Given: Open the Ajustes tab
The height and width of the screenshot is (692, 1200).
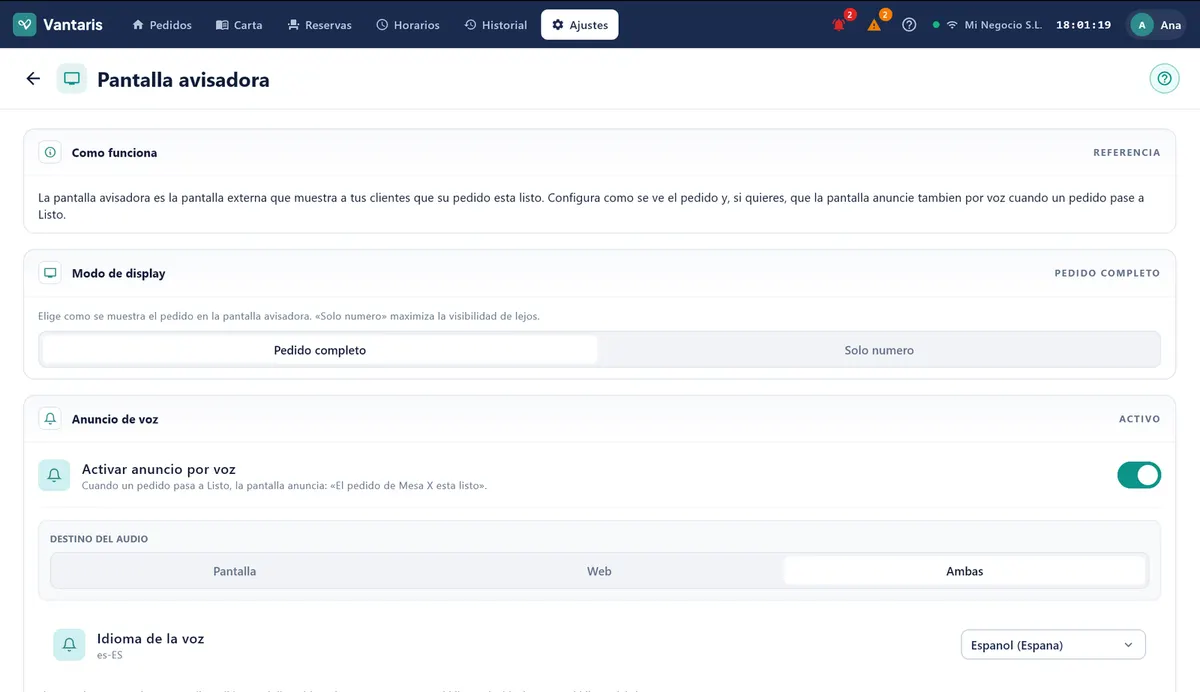Looking at the screenshot, I should click(x=580, y=25).
